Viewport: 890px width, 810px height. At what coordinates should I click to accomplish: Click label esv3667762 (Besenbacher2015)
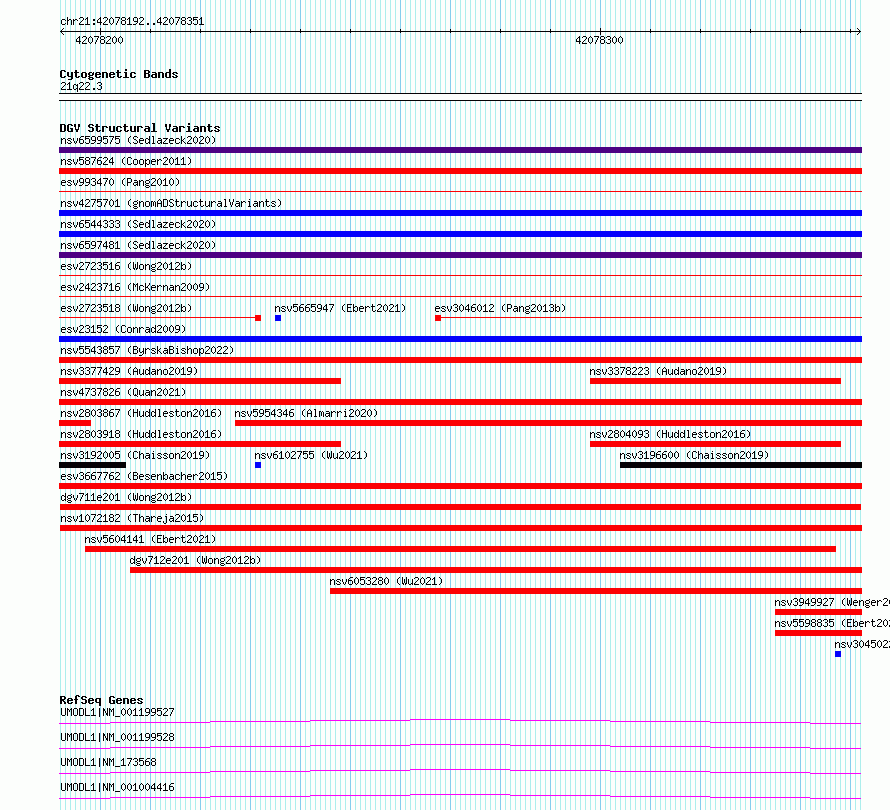tap(144, 476)
